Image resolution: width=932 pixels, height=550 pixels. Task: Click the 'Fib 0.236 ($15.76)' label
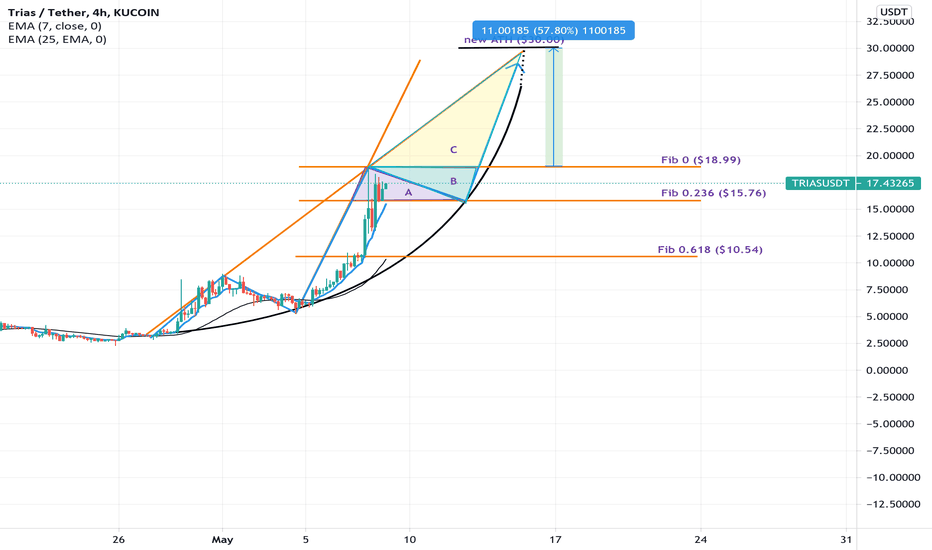(713, 193)
